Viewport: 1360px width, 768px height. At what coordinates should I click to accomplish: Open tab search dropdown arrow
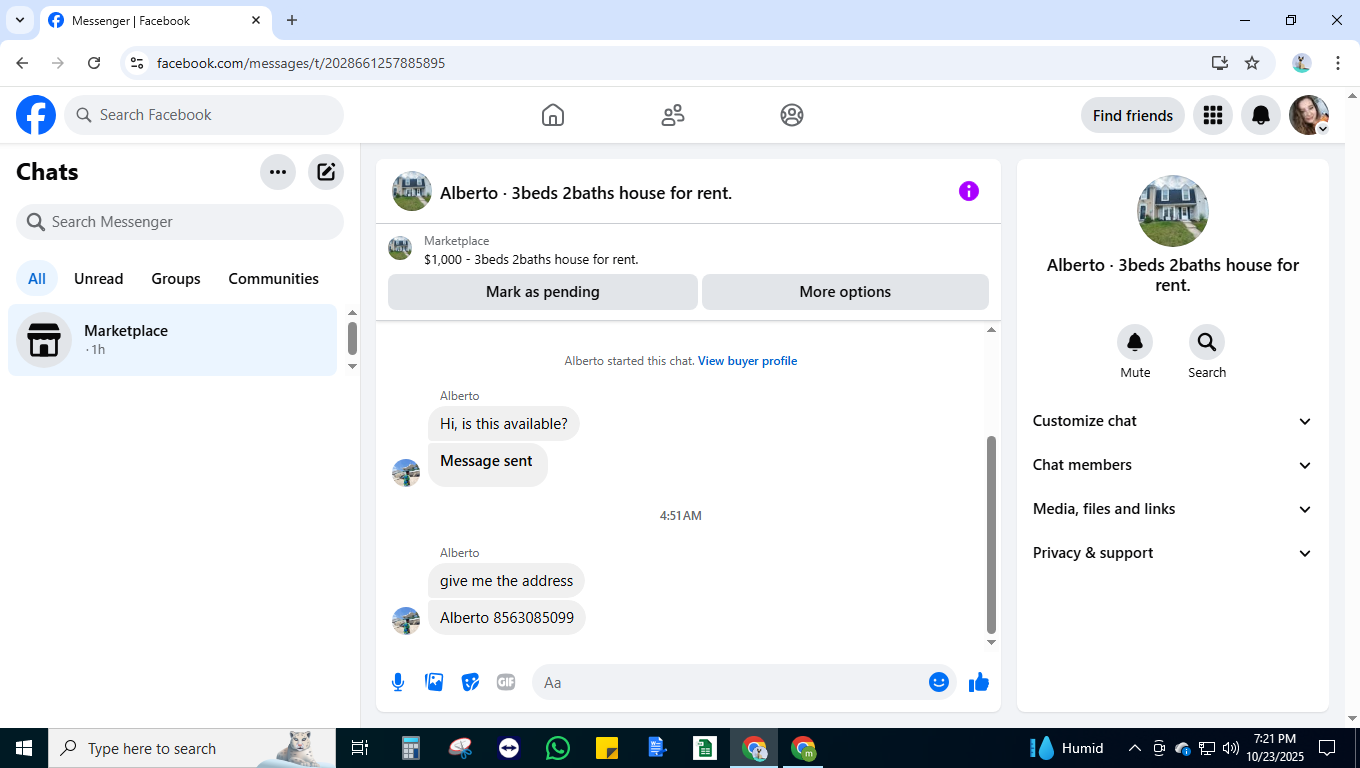(19, 20)
